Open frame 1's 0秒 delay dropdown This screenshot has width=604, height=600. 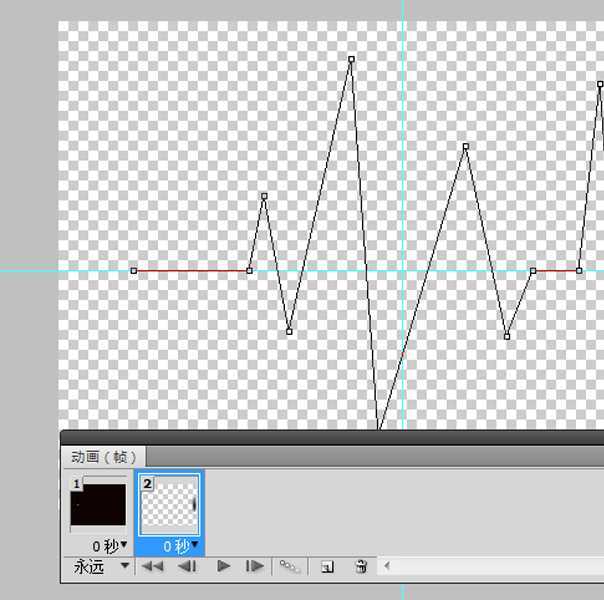pyautogui.click(x=123, y=546)
